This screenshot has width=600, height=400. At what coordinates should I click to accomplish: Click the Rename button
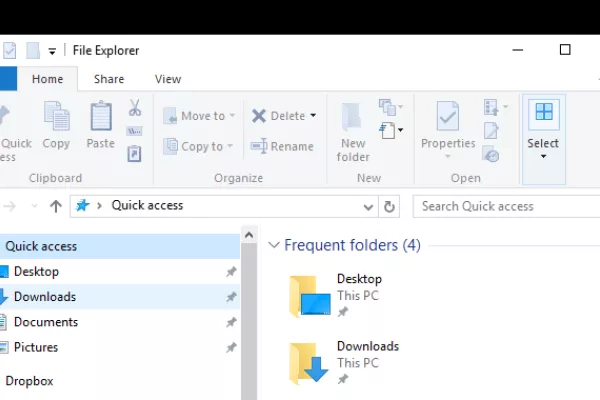(x=282, y=146)
